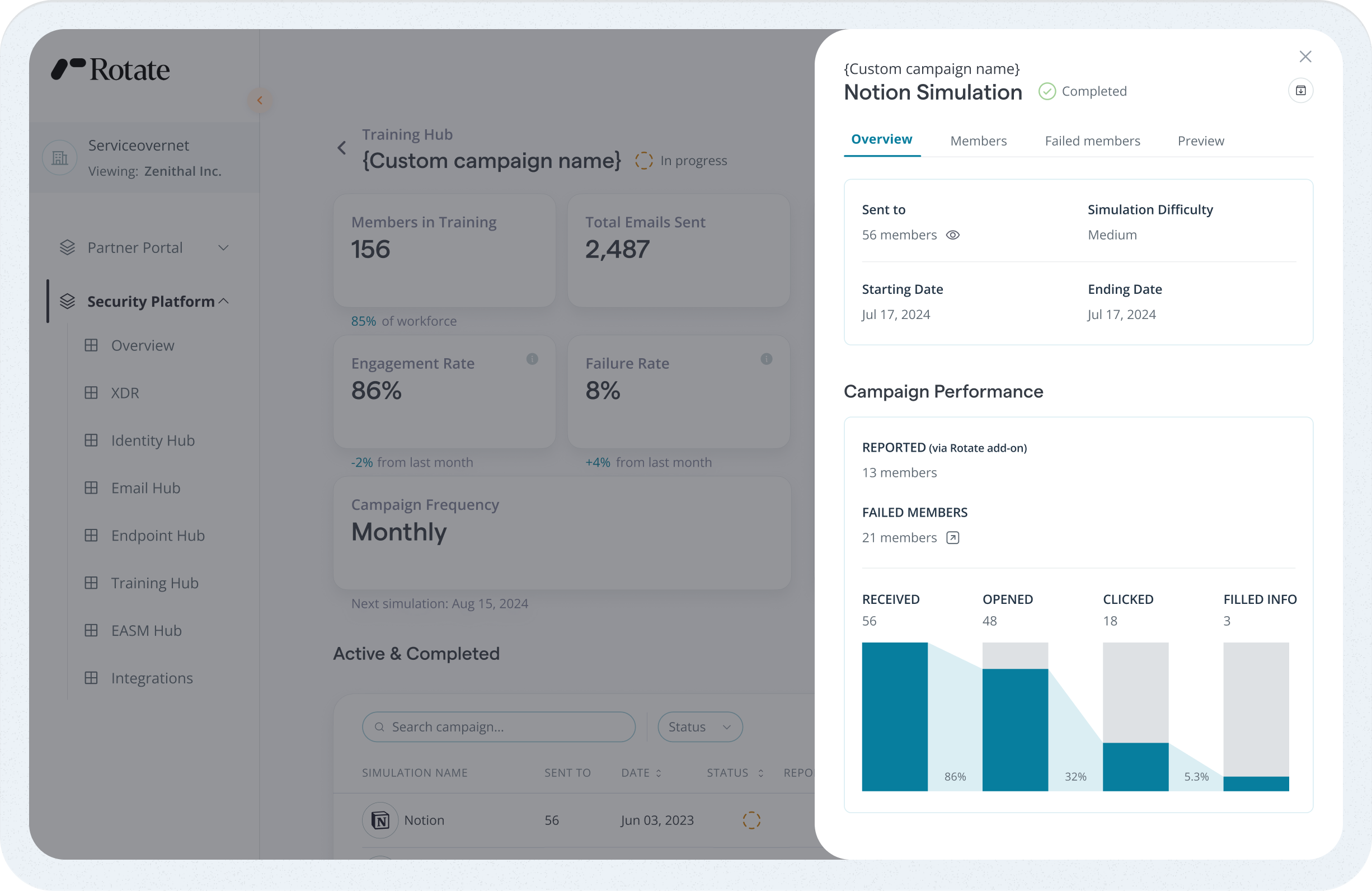Viewport: 1372px width, 891px height.
Task: Click the Serviceovernet organization building icon
Action: (x=60, y=157)
